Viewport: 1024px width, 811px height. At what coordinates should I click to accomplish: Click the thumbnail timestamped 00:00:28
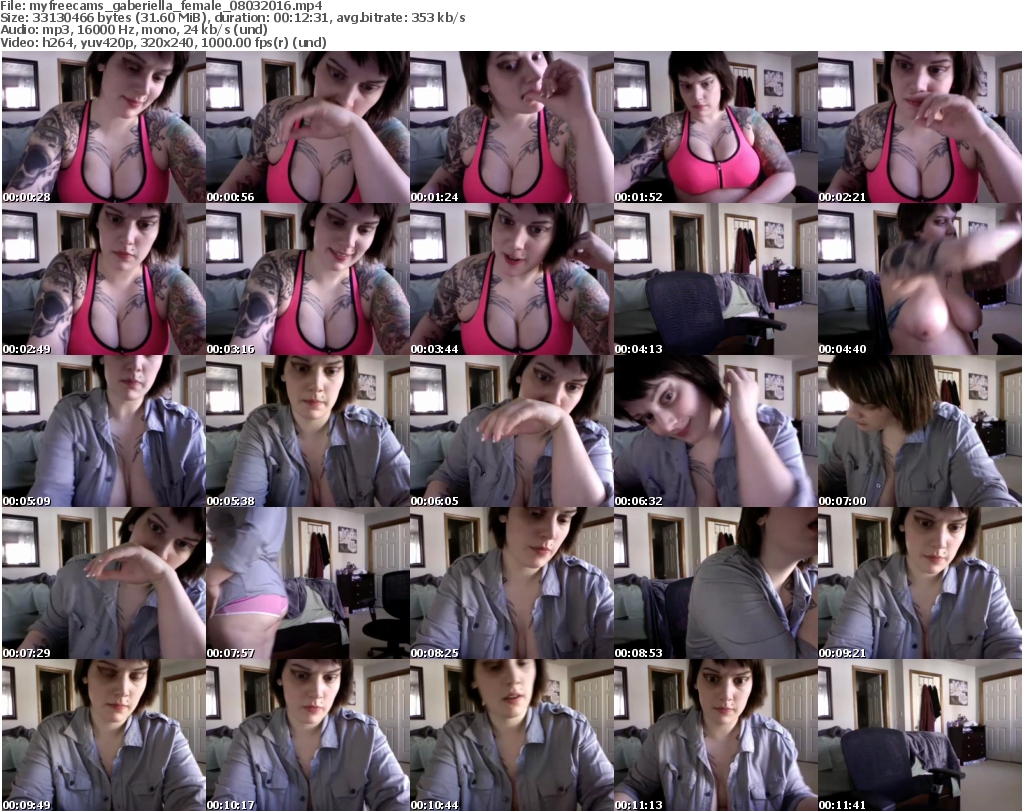pyautogui.click(x=103, y=127)
